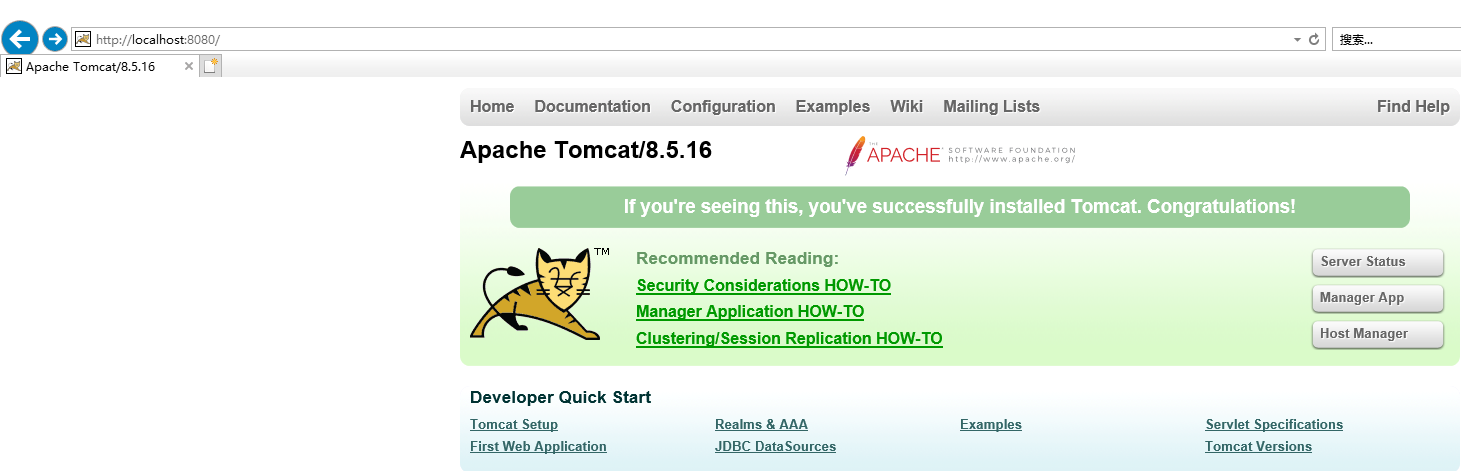Click the Tomcat cat mascot image
The height and width of the screenshot is (471, 1461).
coord(540,294)
